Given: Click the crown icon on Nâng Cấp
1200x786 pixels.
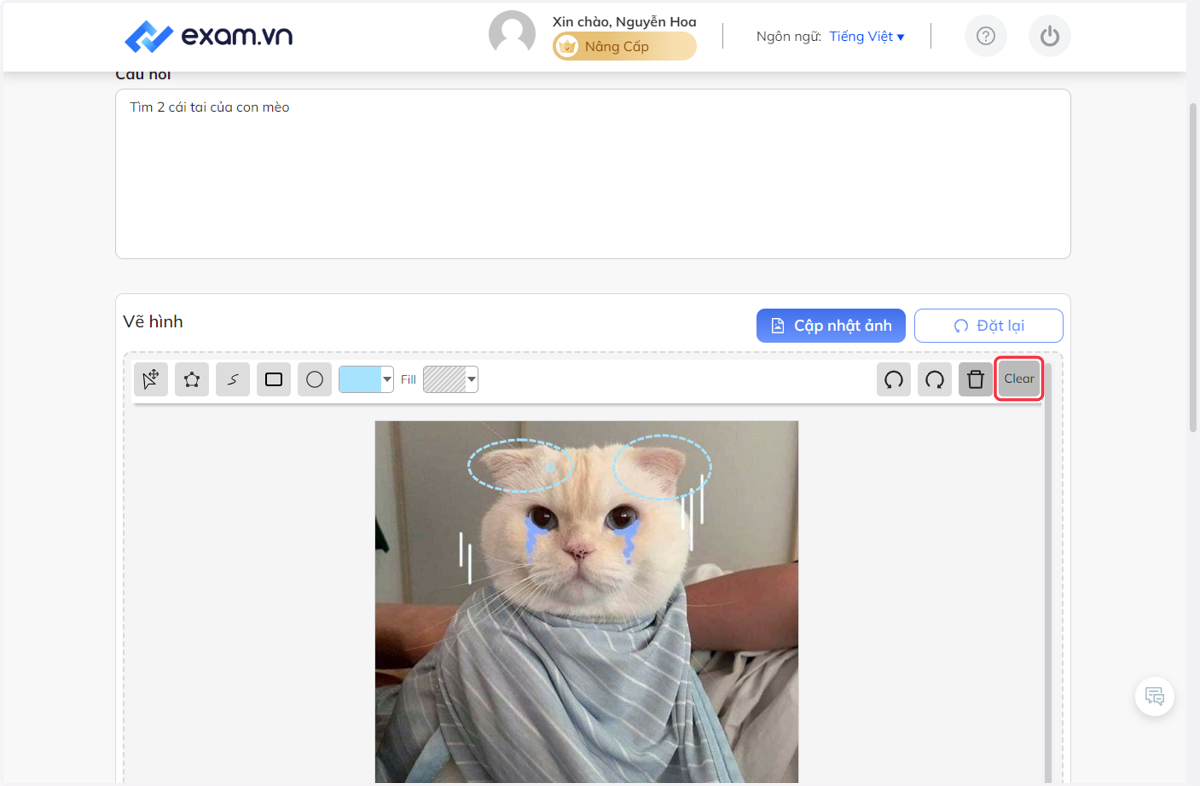Looking at the screenshot, I should tap(568, 46).
